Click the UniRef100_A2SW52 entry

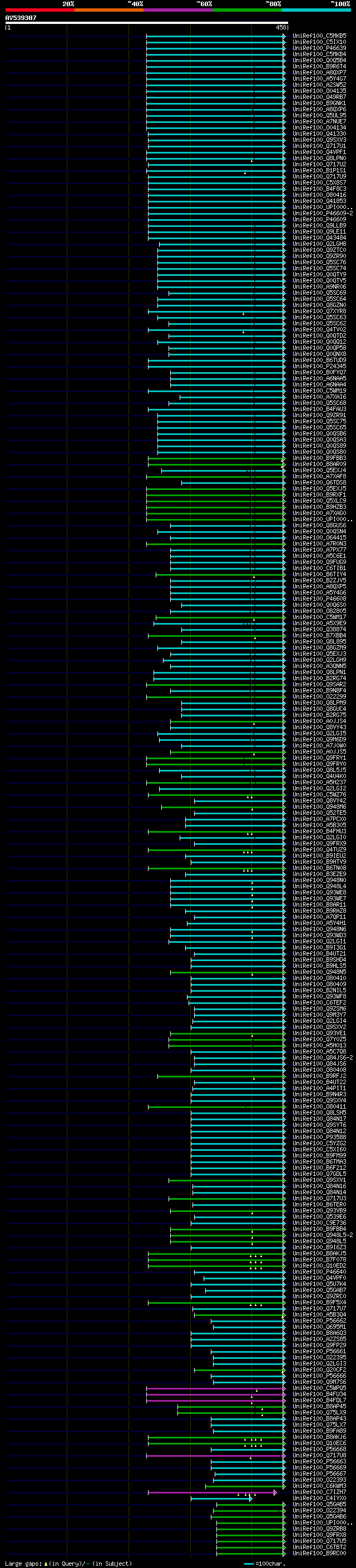click(319, 85)
